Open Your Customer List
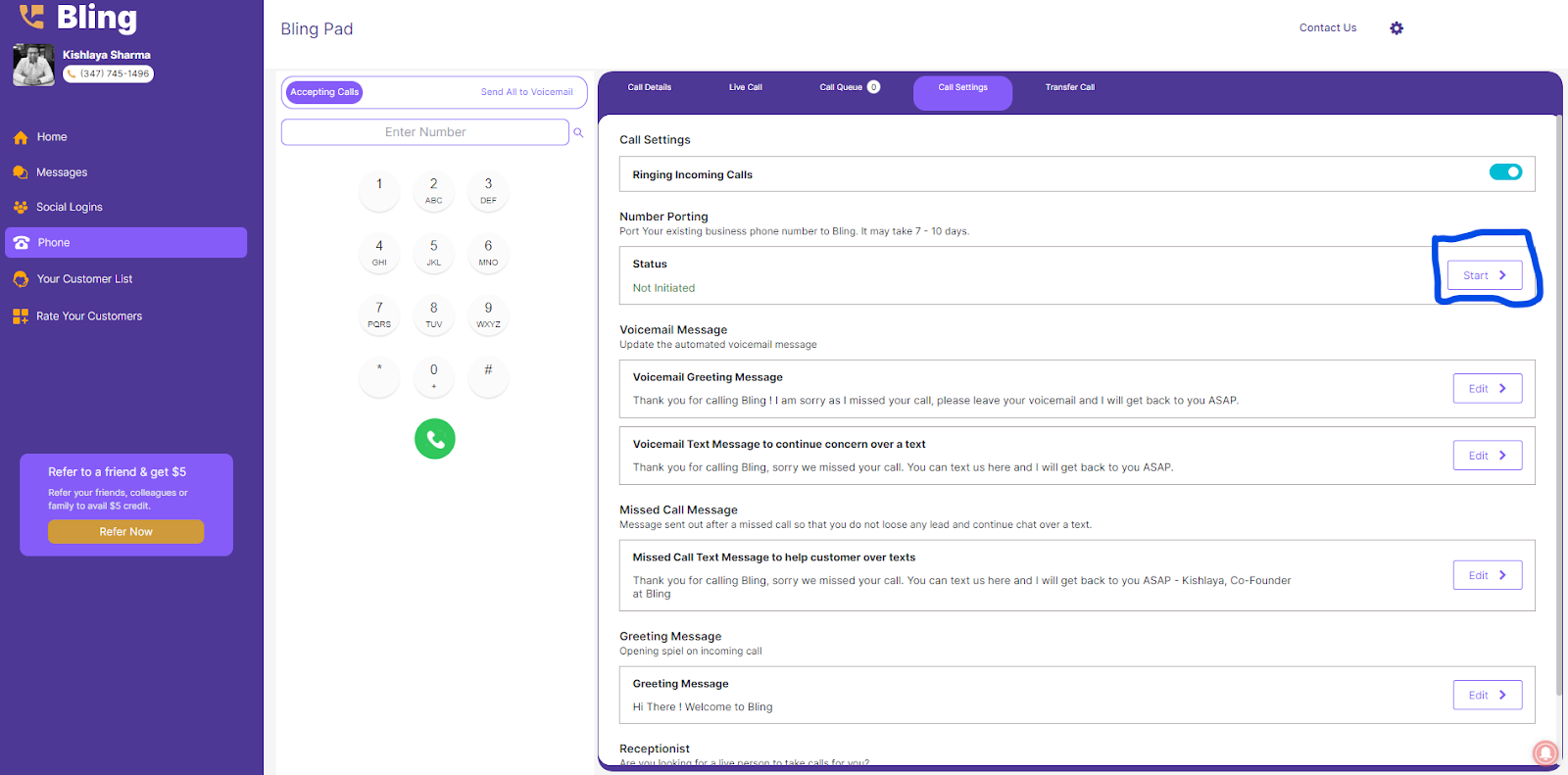 [84, 279]
